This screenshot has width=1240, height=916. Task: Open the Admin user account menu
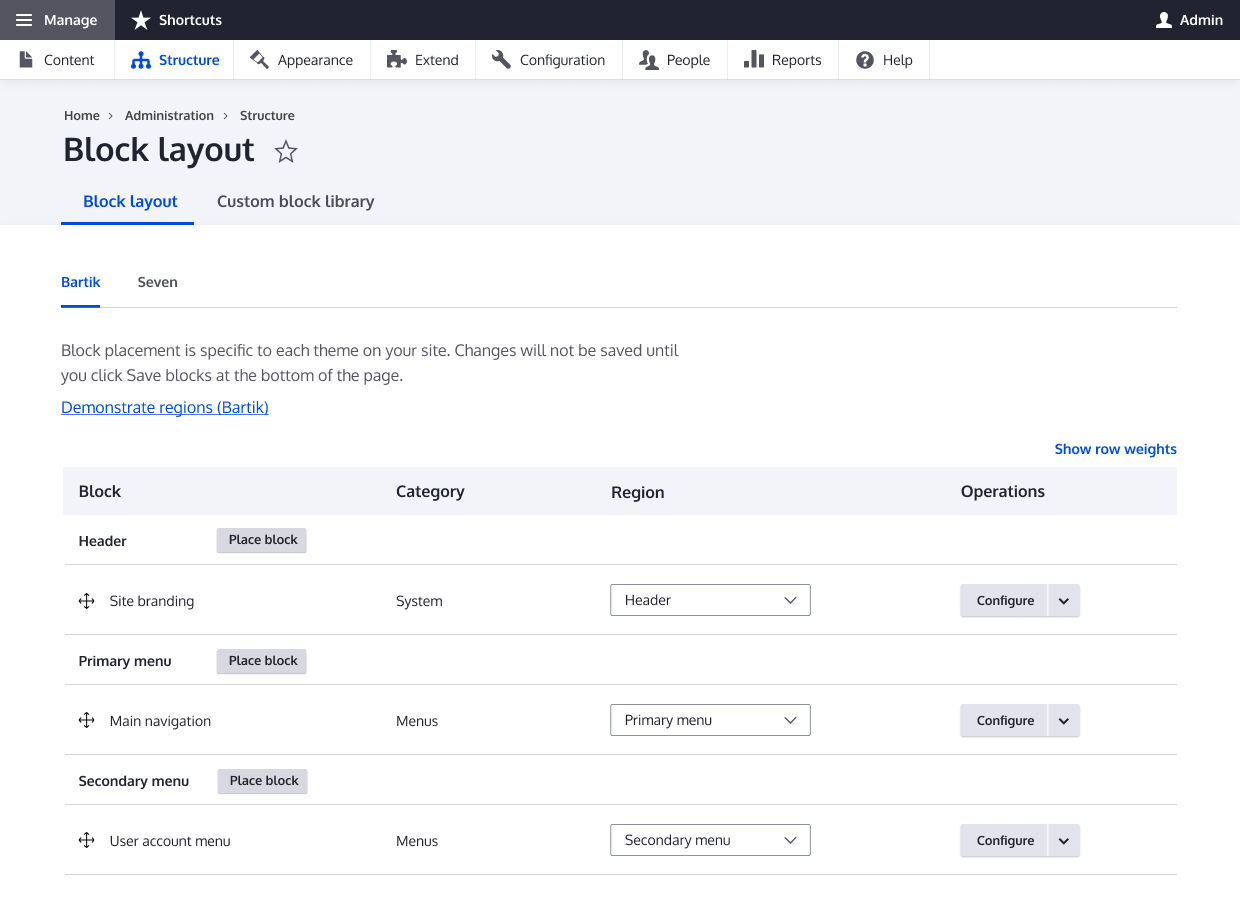pos(1189,20)
